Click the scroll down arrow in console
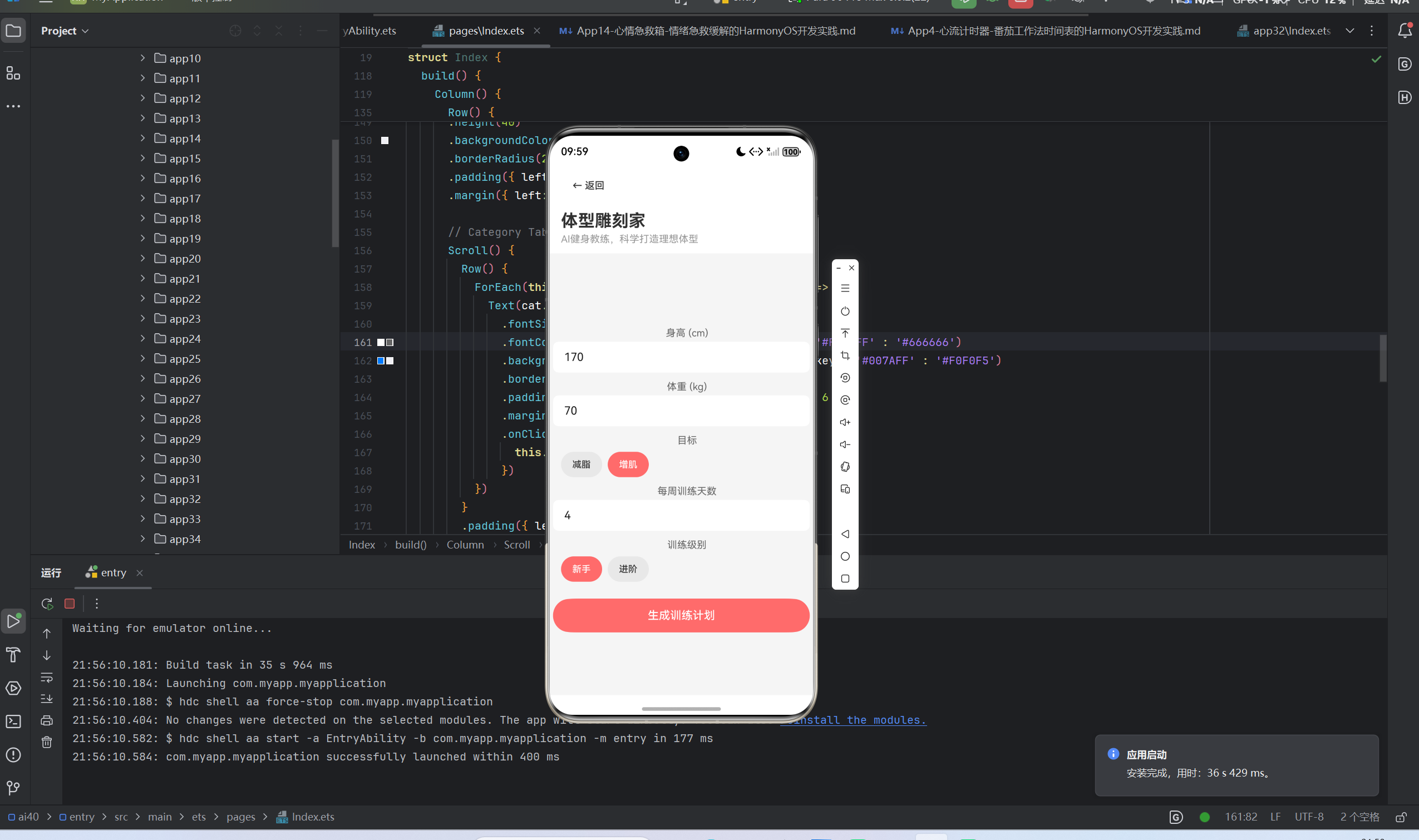 (x=47, y=655)
